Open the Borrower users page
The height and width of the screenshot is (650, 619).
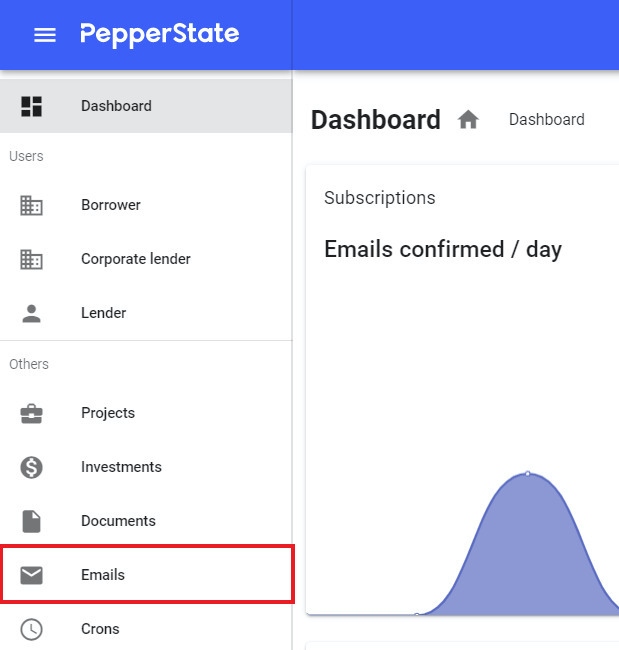point(111,205)
